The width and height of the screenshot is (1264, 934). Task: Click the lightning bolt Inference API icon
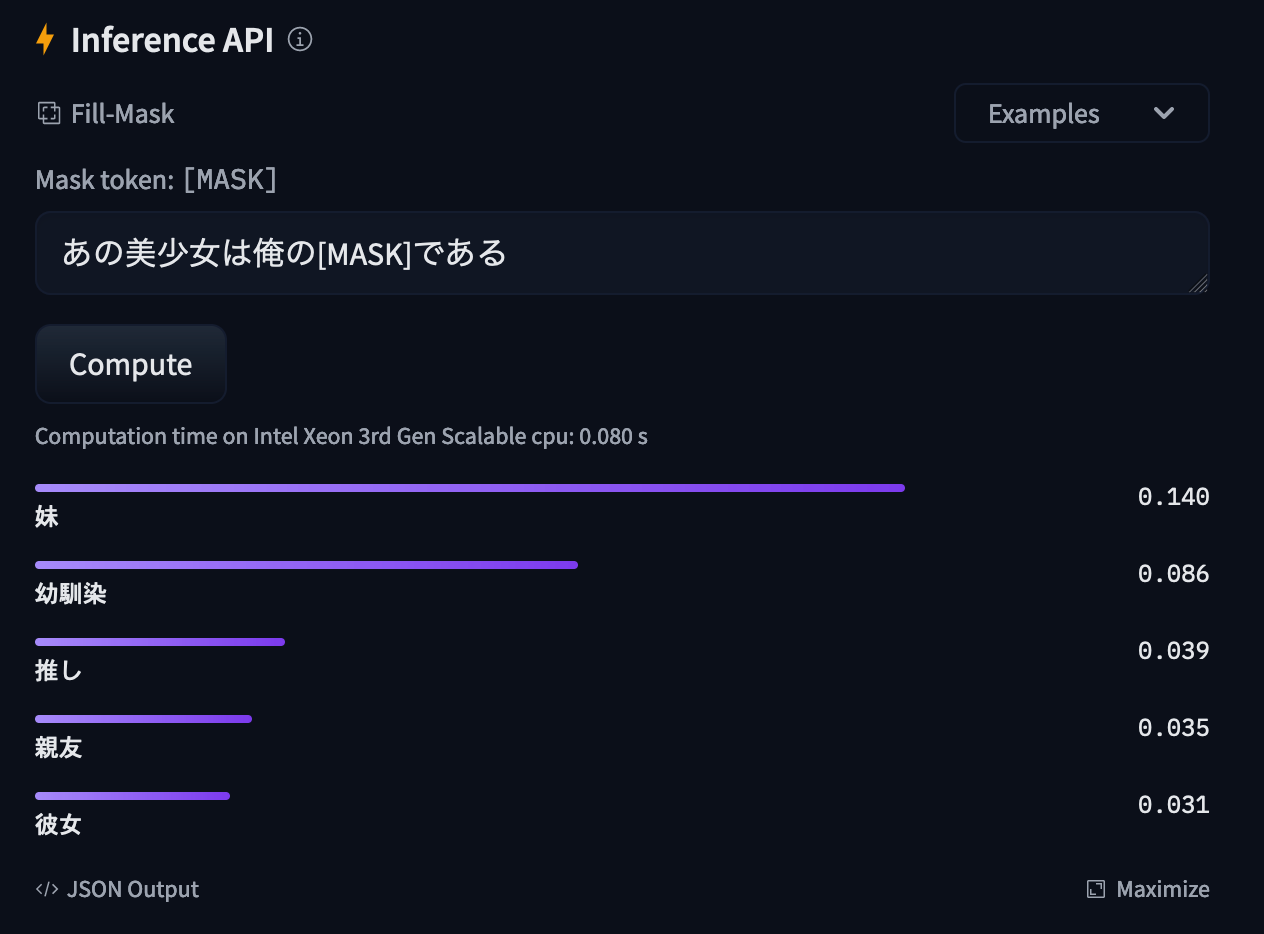[45, 40]
